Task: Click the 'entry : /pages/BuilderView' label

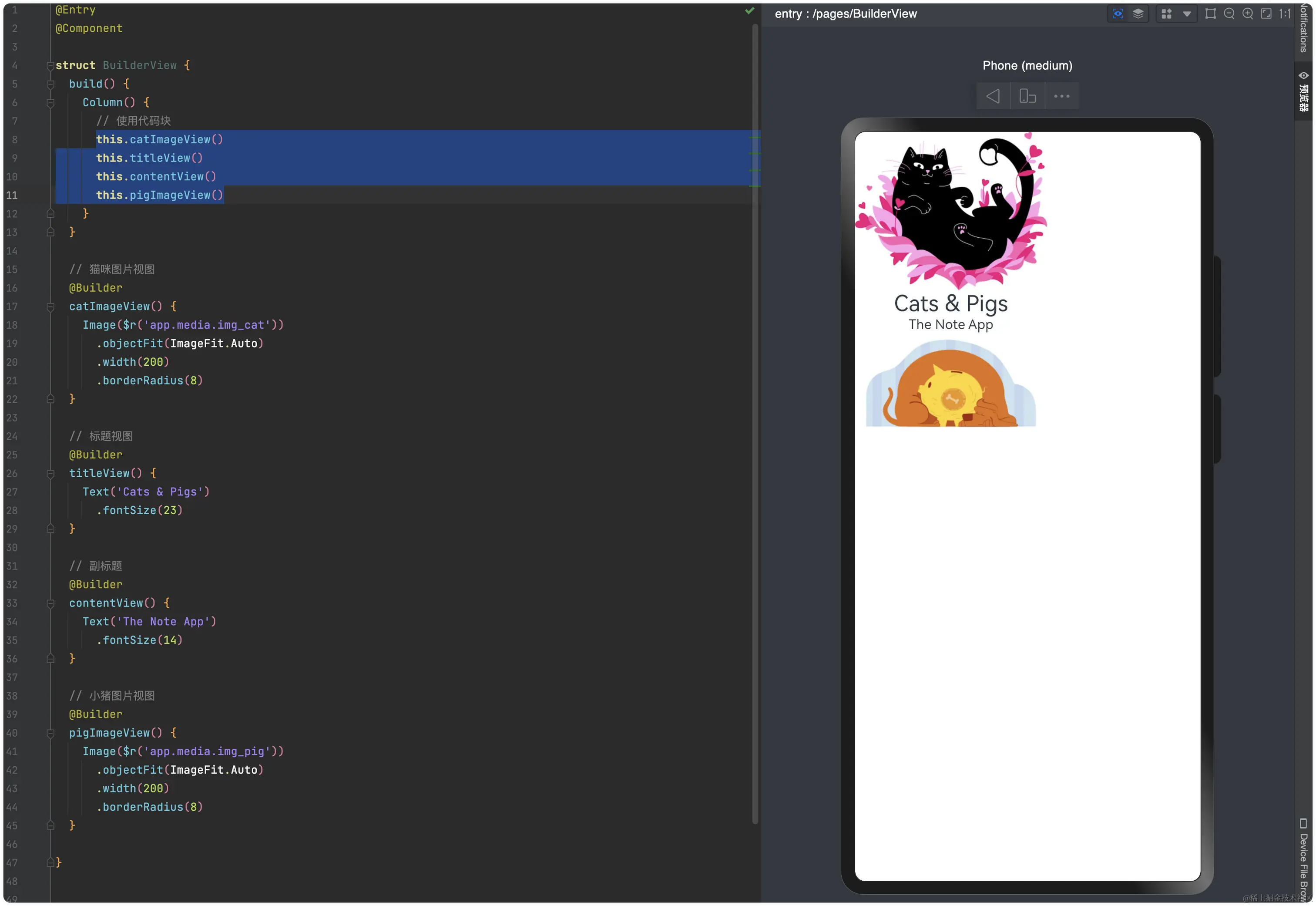Action: [x=846, y=13]
